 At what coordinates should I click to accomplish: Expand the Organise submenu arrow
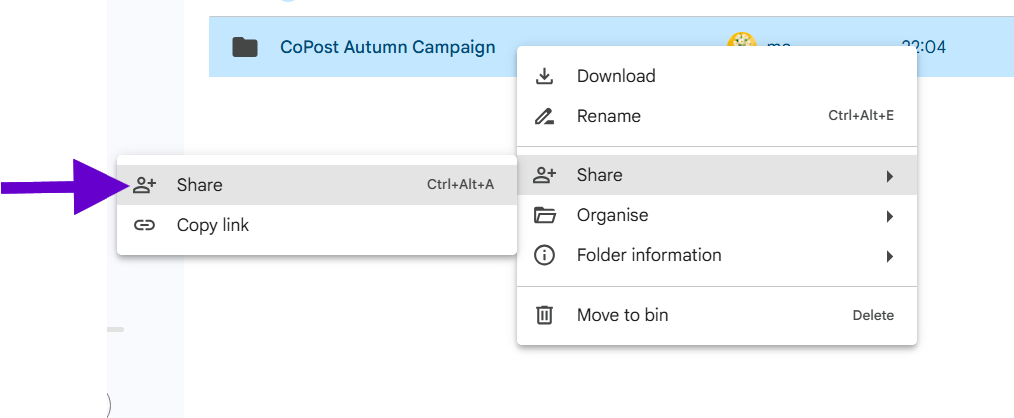click(x=889, y=216)
